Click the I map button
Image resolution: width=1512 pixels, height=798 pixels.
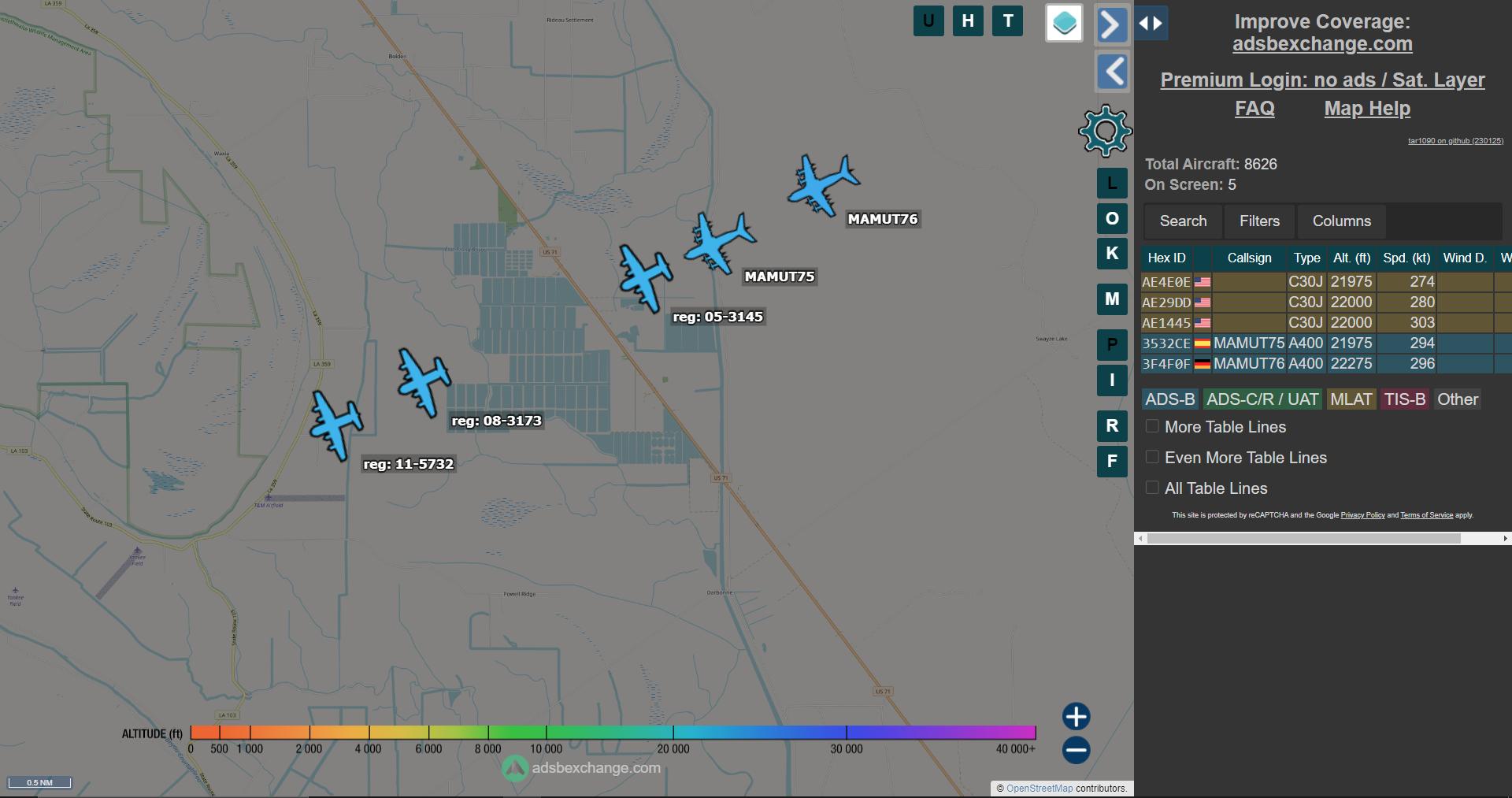tap(1112, 380)
